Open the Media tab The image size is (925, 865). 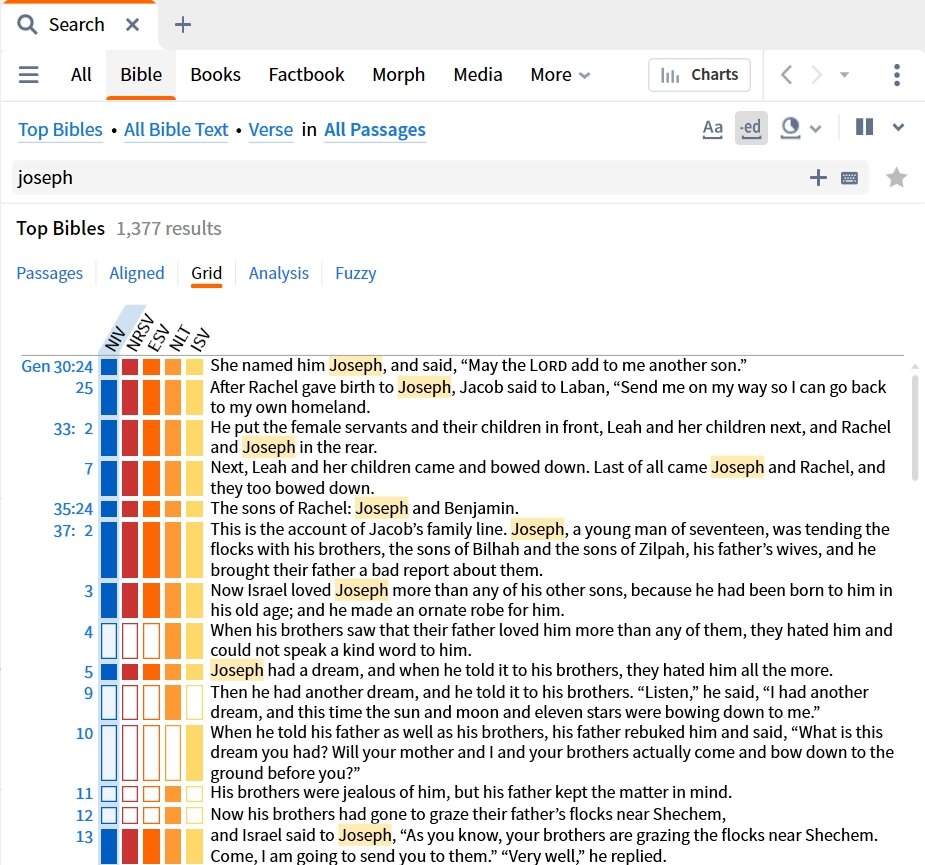coord(478,75)
